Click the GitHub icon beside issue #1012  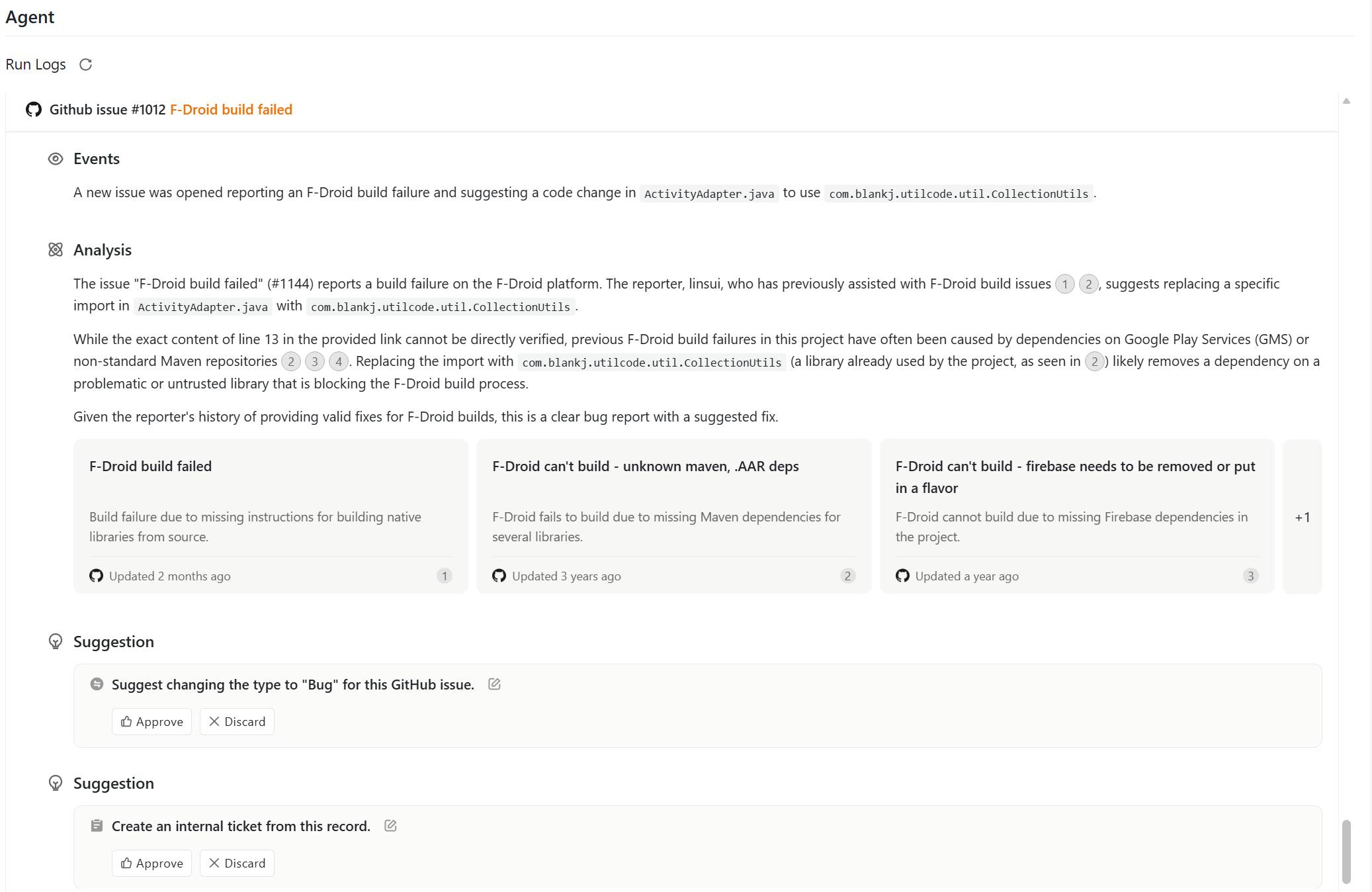[34, 110]
